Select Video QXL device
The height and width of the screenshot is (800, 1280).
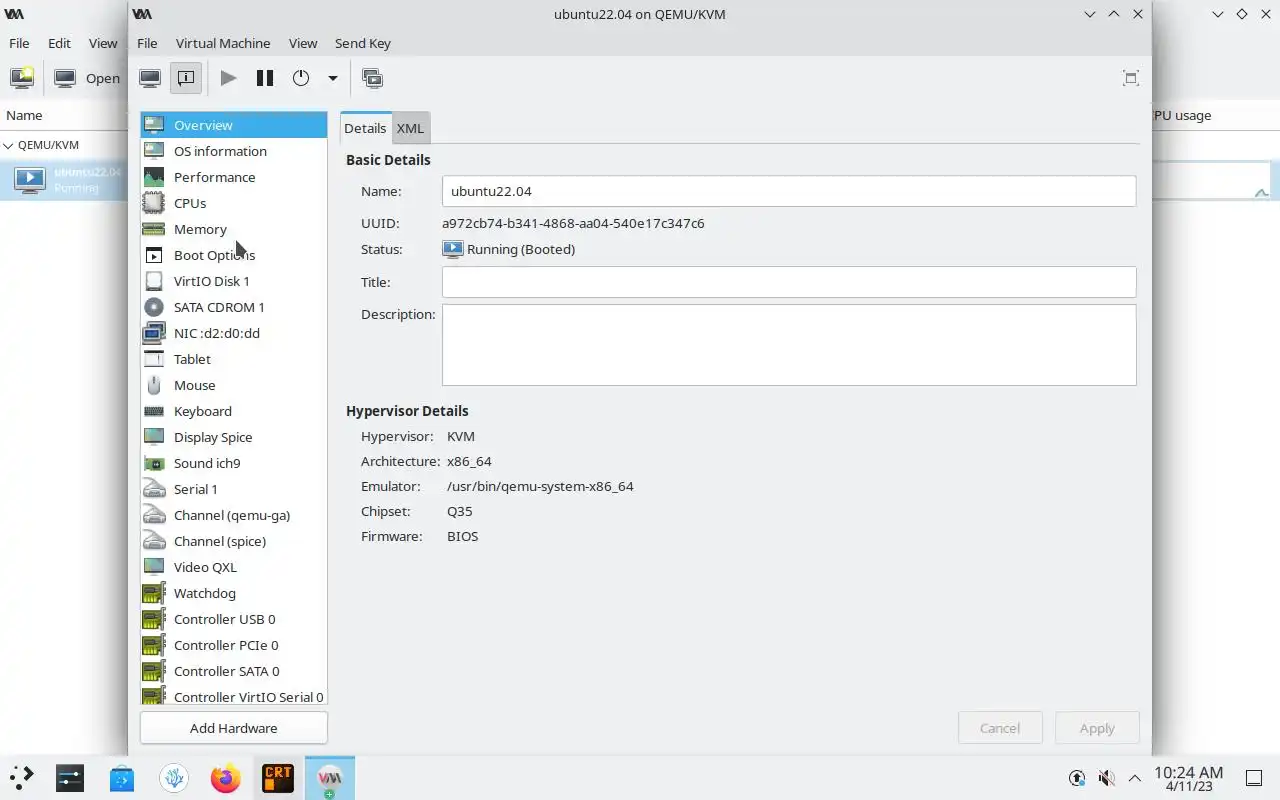pyautogui.click(x=234, y=567)
